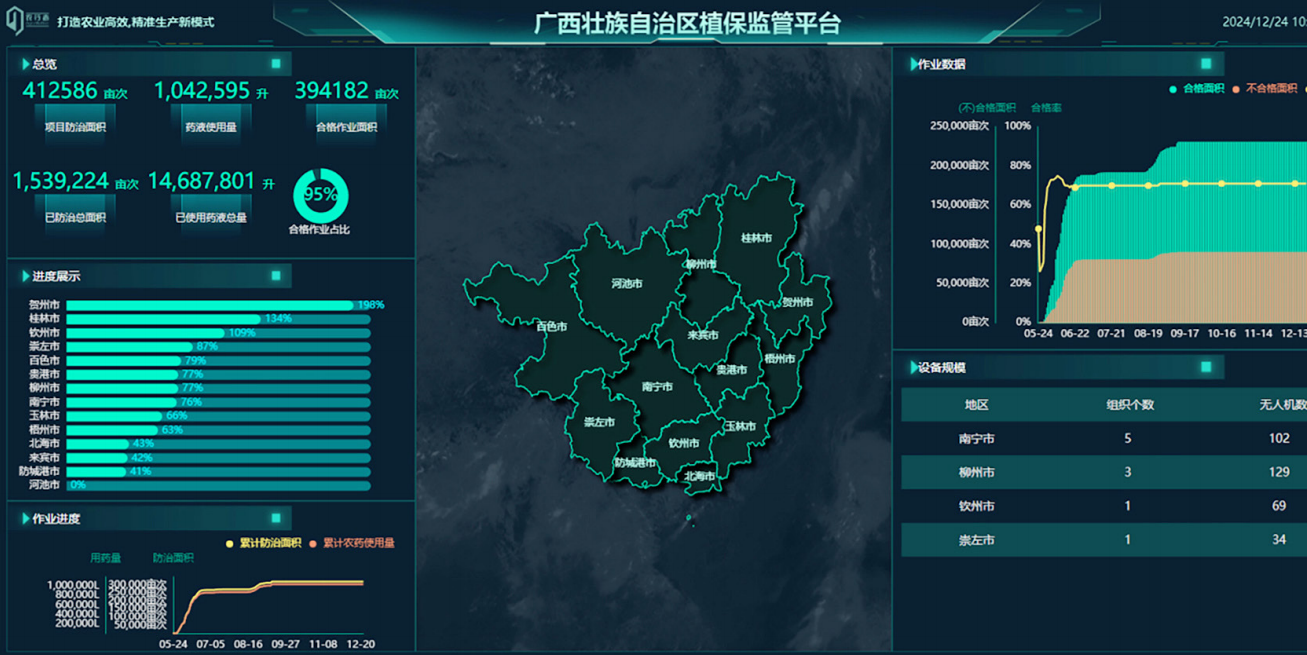This screenshot has height=655, width=1307.
Task: Click the 贺州市 198% progress bar
Action: (x=210, y=305)
